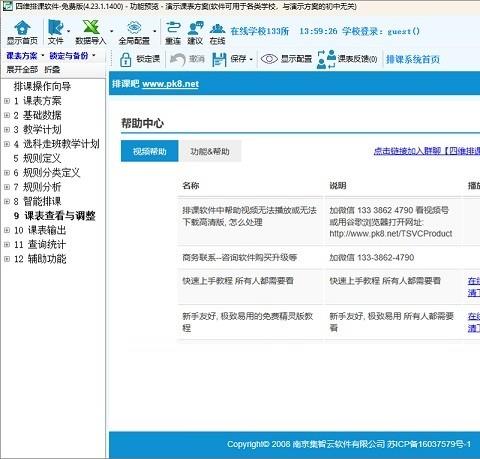Open the 保存 dropdown arrow

coord(251,60)
